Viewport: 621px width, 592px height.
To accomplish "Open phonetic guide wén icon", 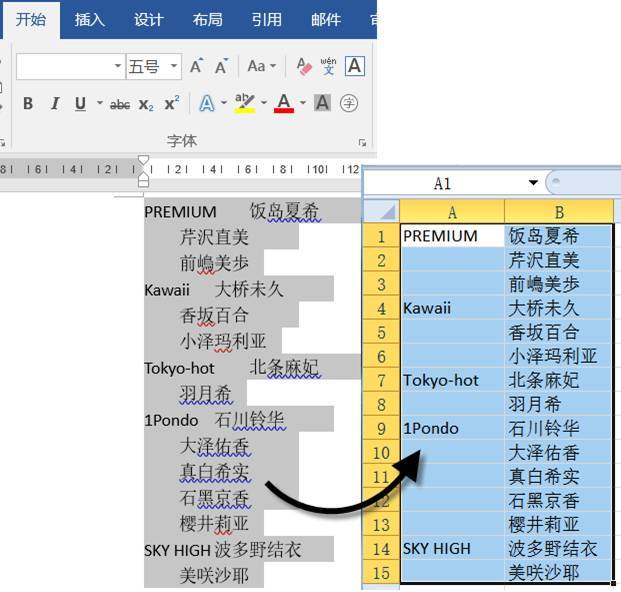I will 328,66.
